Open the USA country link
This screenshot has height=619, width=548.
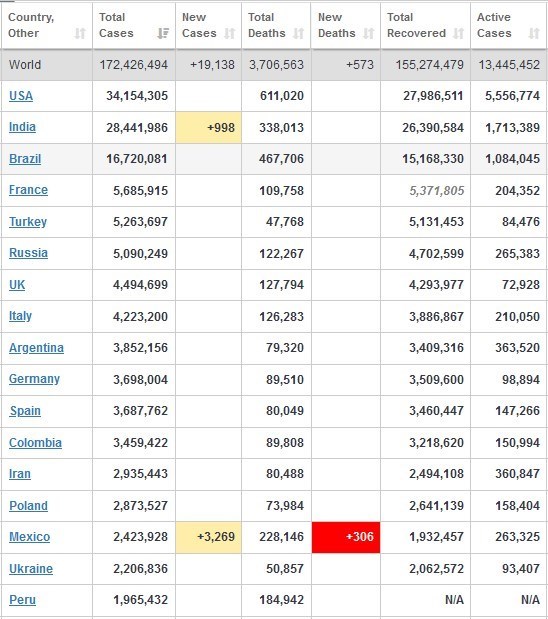21,96
